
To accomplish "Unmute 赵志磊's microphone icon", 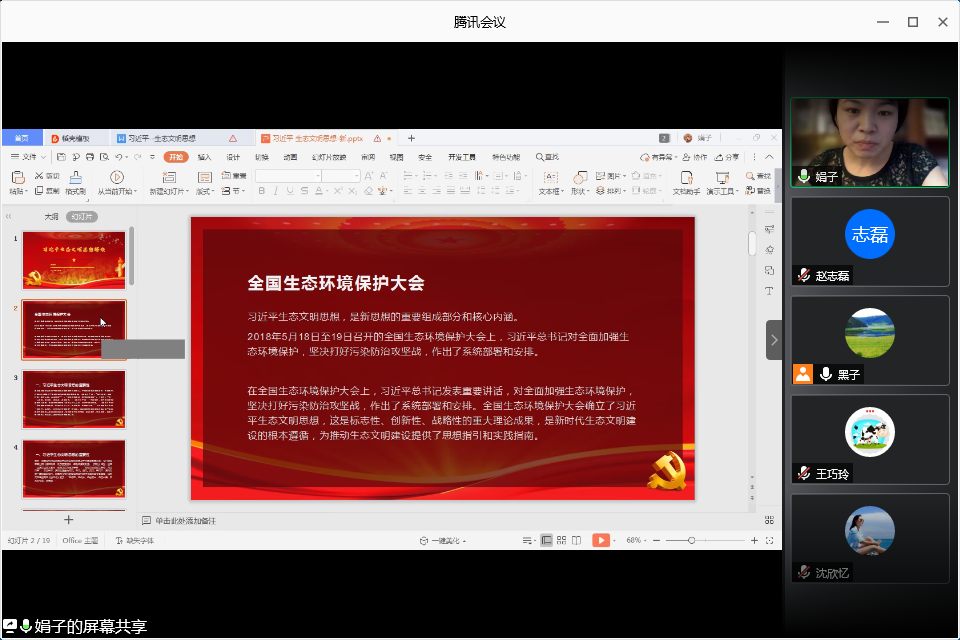I will point(803,275).
